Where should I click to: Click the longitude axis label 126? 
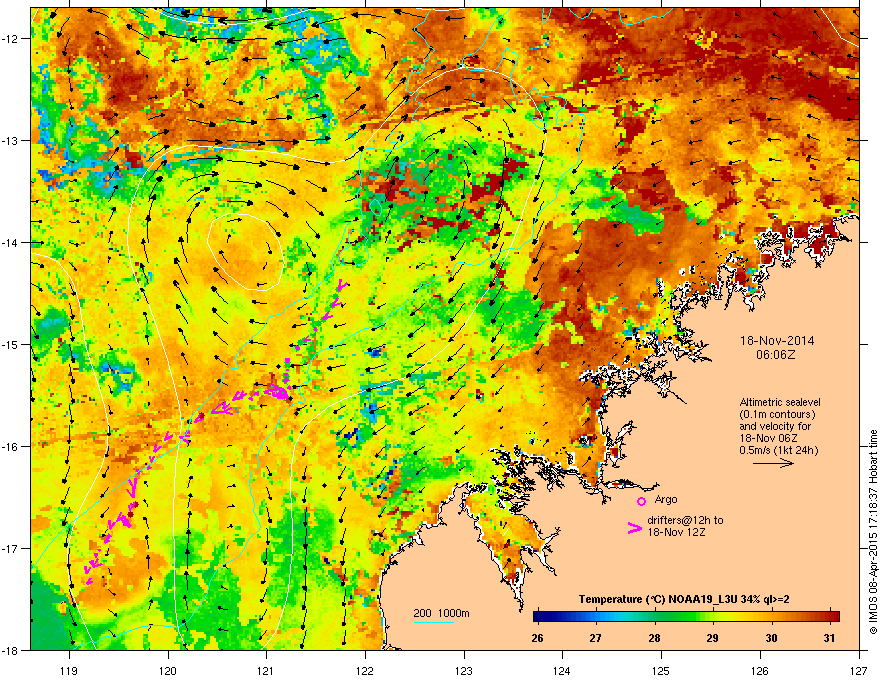pos(760,670)
